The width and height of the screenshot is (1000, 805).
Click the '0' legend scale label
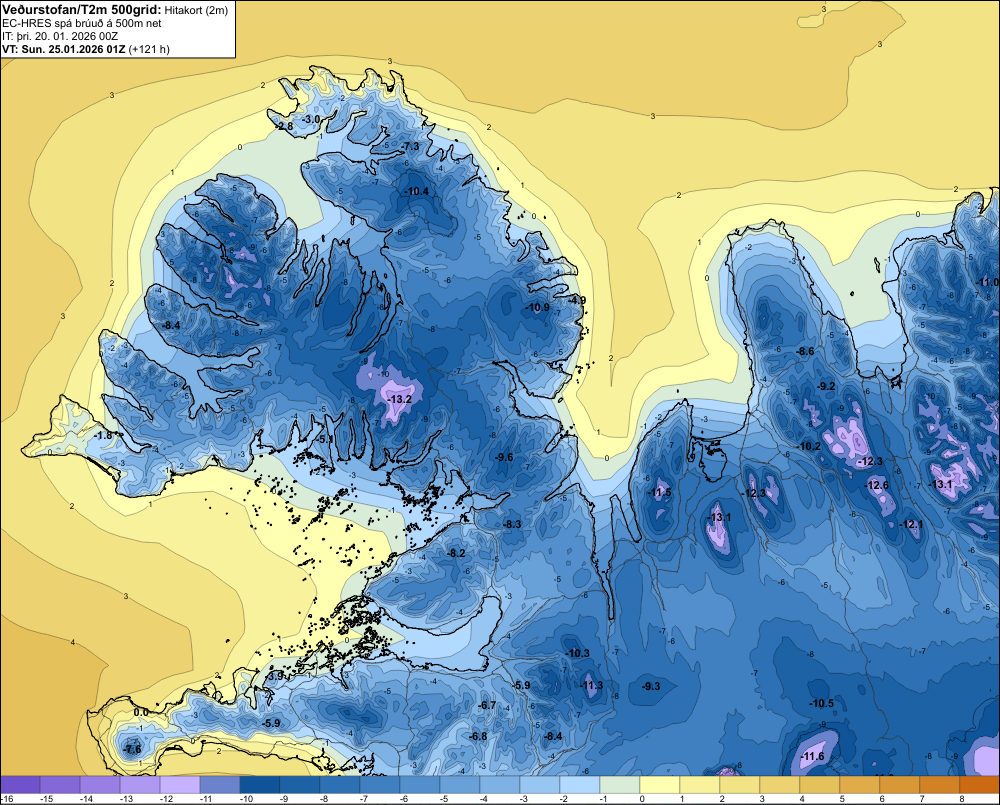(x=642, y=799)
